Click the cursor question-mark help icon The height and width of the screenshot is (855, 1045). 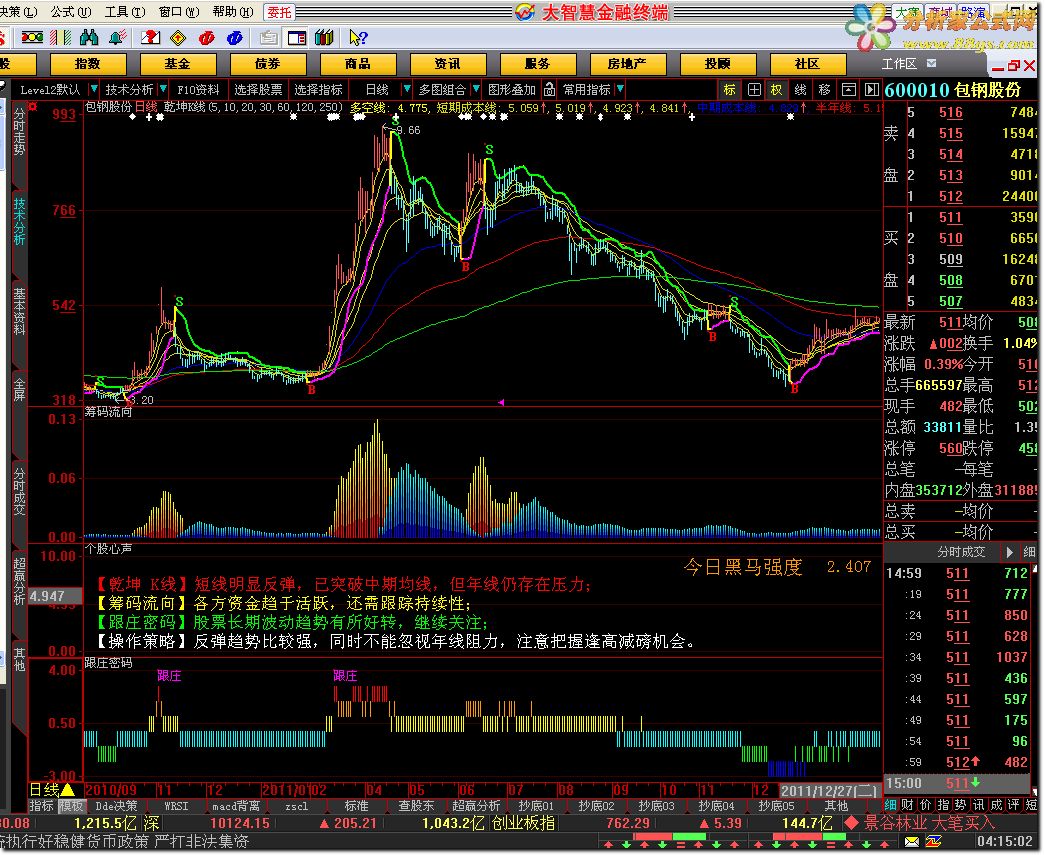pyautogui.click(x=358, y=38)
